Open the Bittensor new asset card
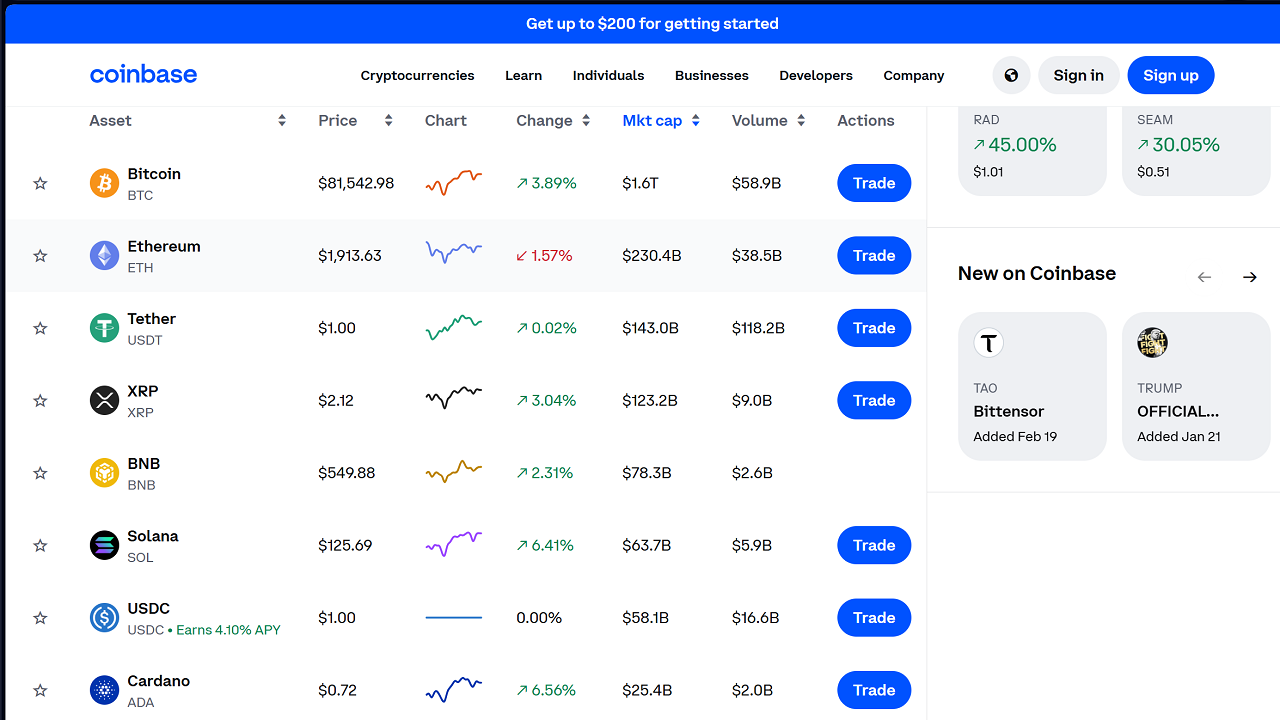The image size is (1280, 720). pyautogui.click(x=1032, y=386)
